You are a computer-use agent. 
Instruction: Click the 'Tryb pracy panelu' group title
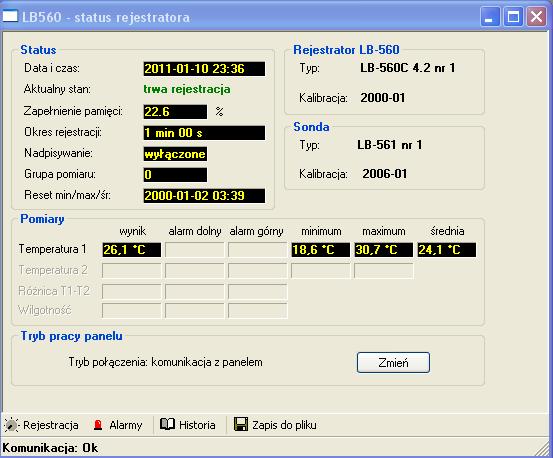point(72,336)
